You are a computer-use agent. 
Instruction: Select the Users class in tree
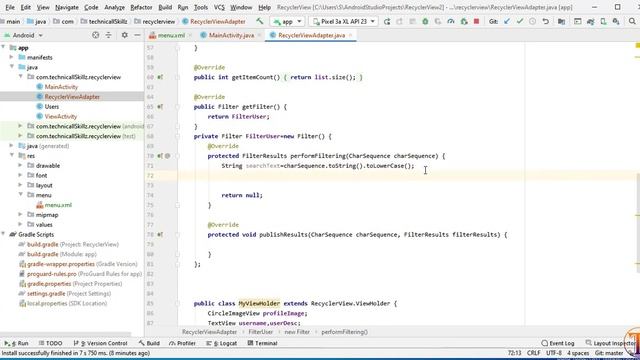pyautogui.click(x=51, y=107)
